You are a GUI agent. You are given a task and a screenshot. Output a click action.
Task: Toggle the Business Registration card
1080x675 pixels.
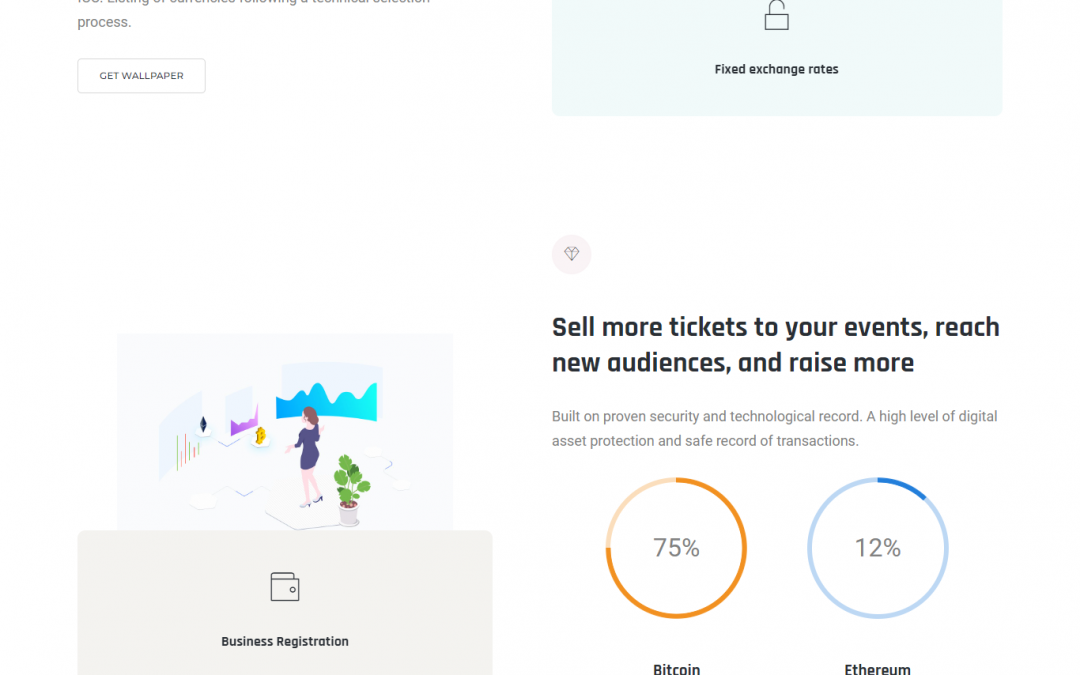coord(285,603)
